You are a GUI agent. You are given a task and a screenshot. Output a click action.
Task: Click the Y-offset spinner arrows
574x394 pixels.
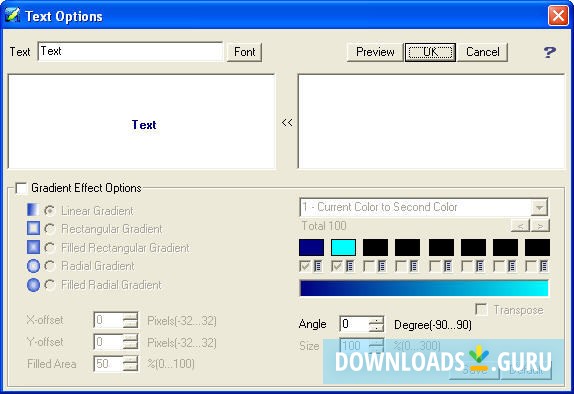tap(130, 342)
